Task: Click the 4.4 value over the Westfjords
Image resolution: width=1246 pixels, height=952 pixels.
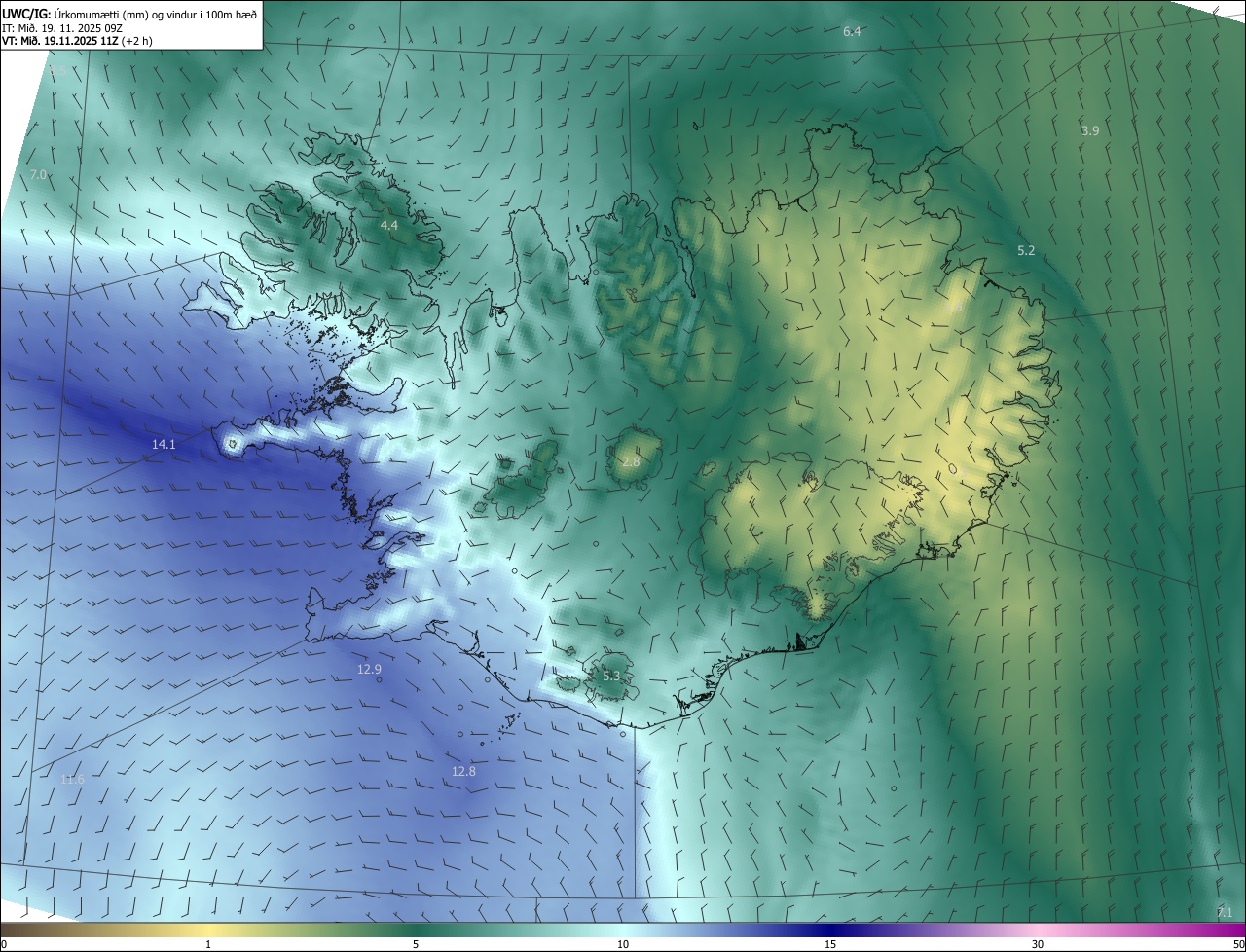Action: (388, 226)
